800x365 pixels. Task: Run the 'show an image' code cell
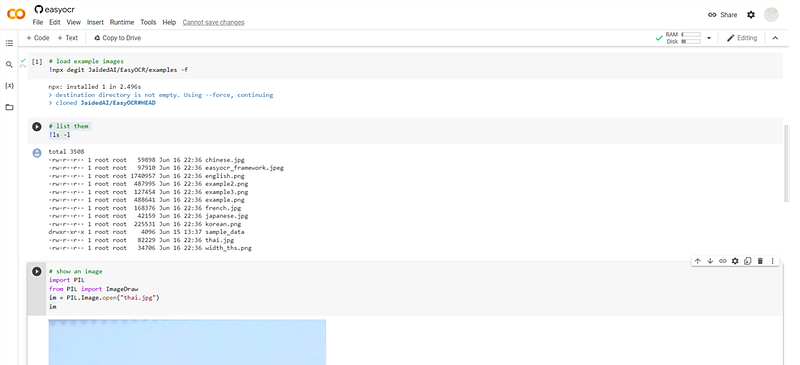37,272
